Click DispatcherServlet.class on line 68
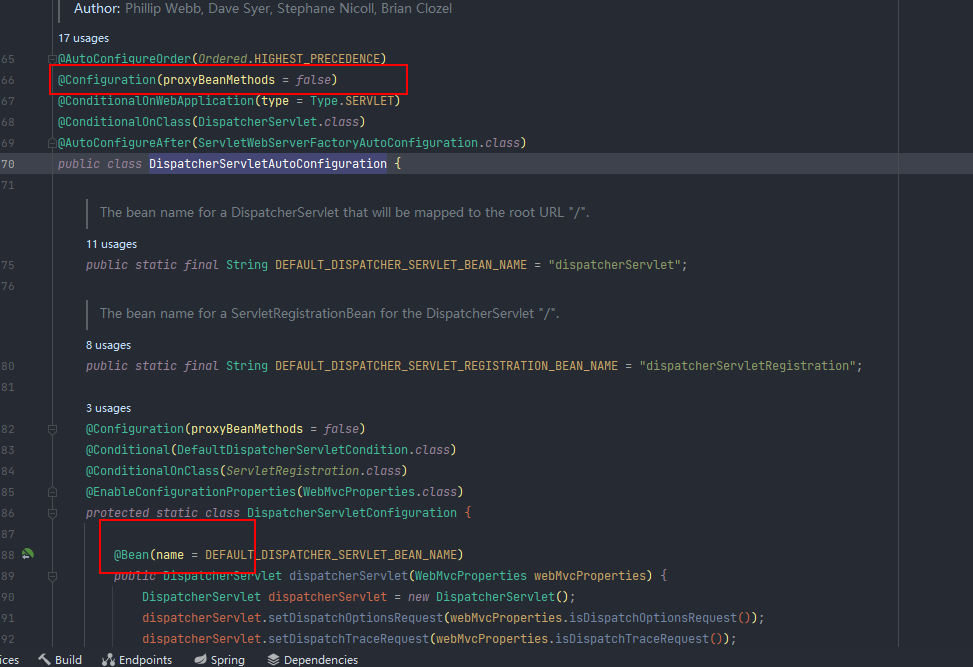The image size is (973, 667). (x=278, y=122)
